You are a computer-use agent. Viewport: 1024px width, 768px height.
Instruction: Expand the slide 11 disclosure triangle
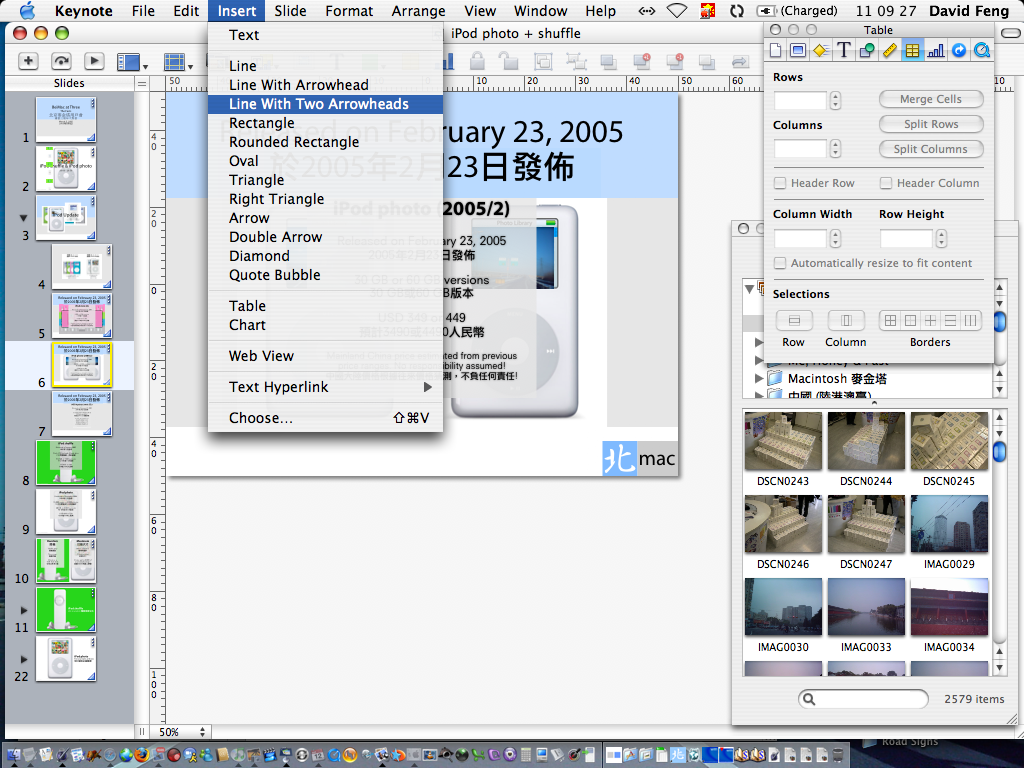[x=24, y=610]
